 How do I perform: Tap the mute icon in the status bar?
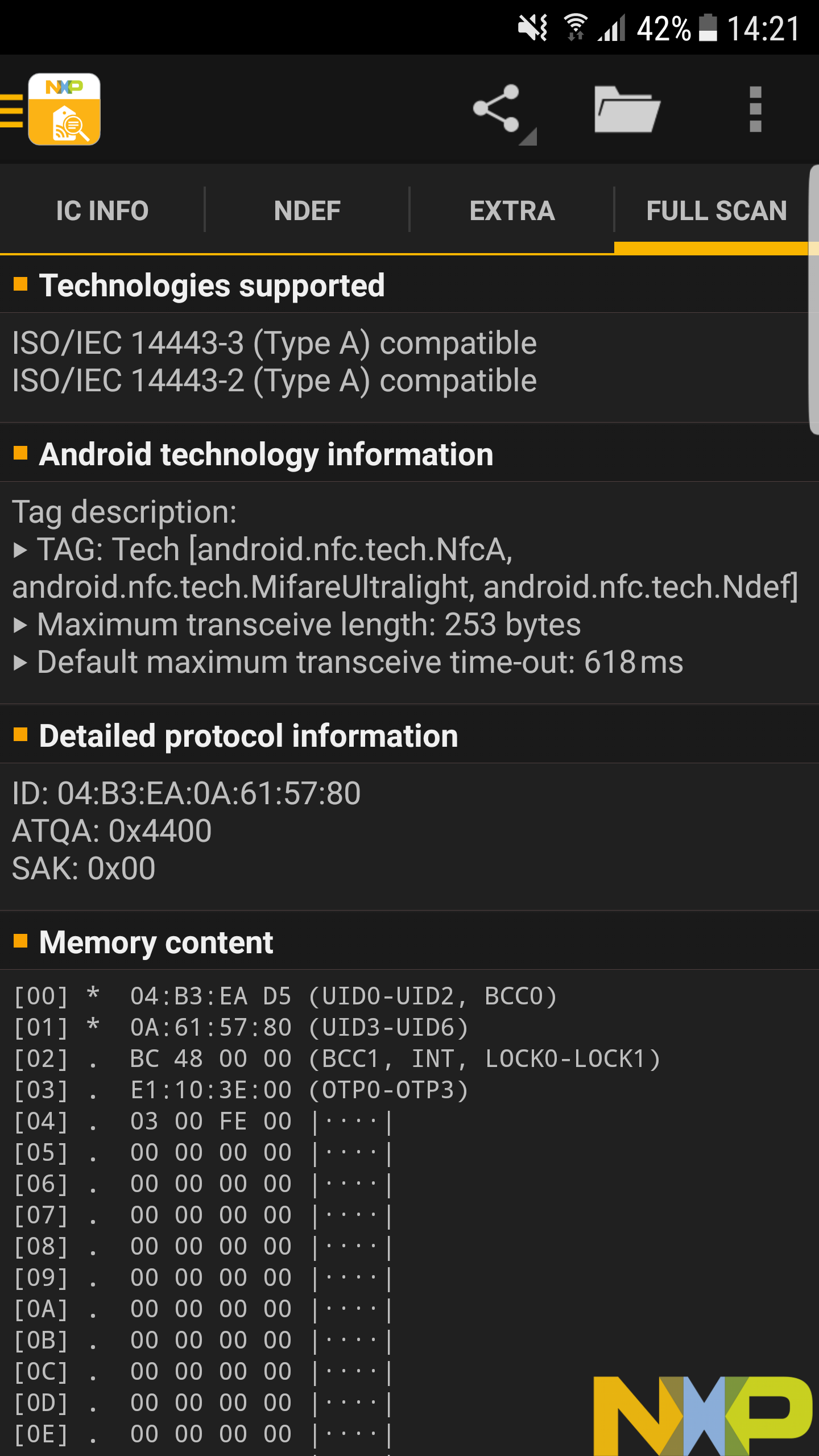533,26
